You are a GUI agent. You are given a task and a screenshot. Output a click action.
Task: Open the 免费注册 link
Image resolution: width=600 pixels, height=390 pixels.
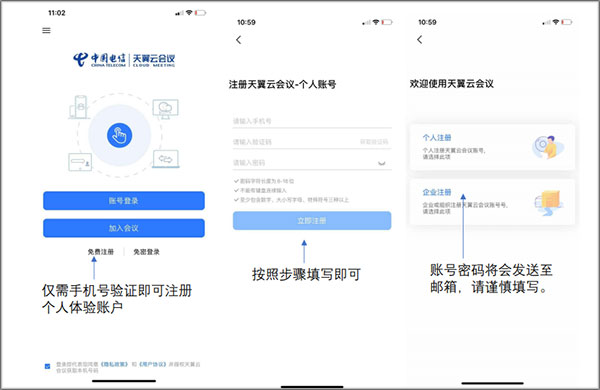(x=101, y=252)
